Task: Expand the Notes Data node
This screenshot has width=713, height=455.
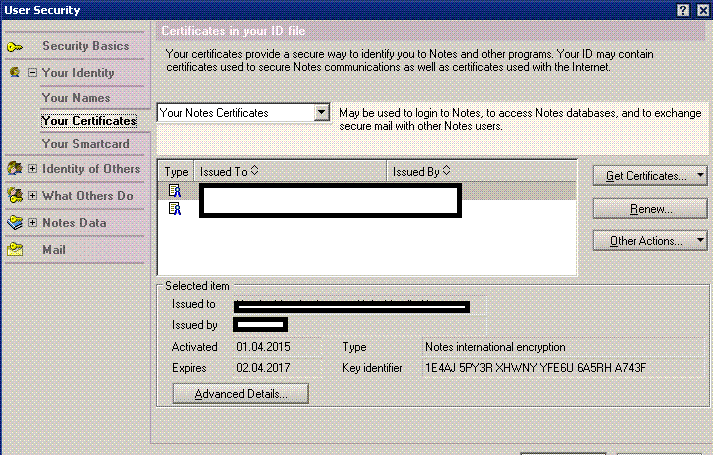Action: [32, 223]
